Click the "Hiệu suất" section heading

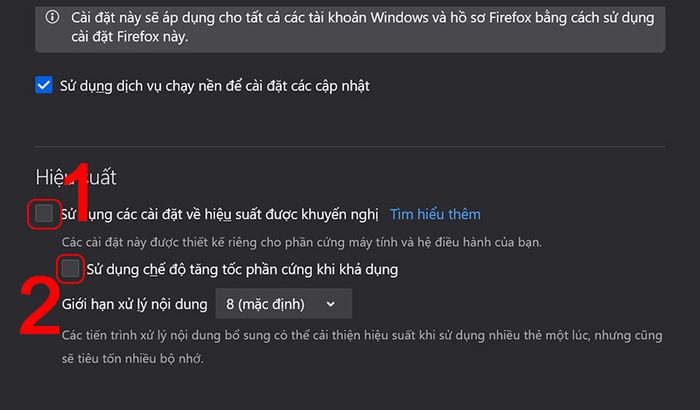76,177
